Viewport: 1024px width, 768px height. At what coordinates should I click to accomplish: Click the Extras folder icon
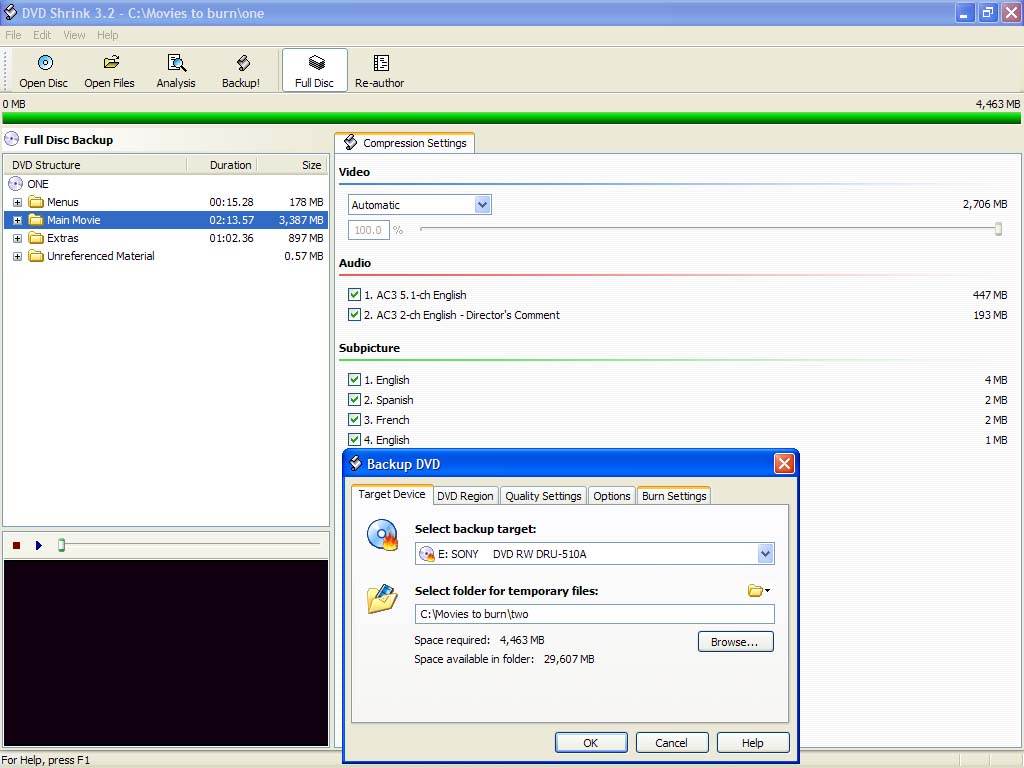click(36, 238)
